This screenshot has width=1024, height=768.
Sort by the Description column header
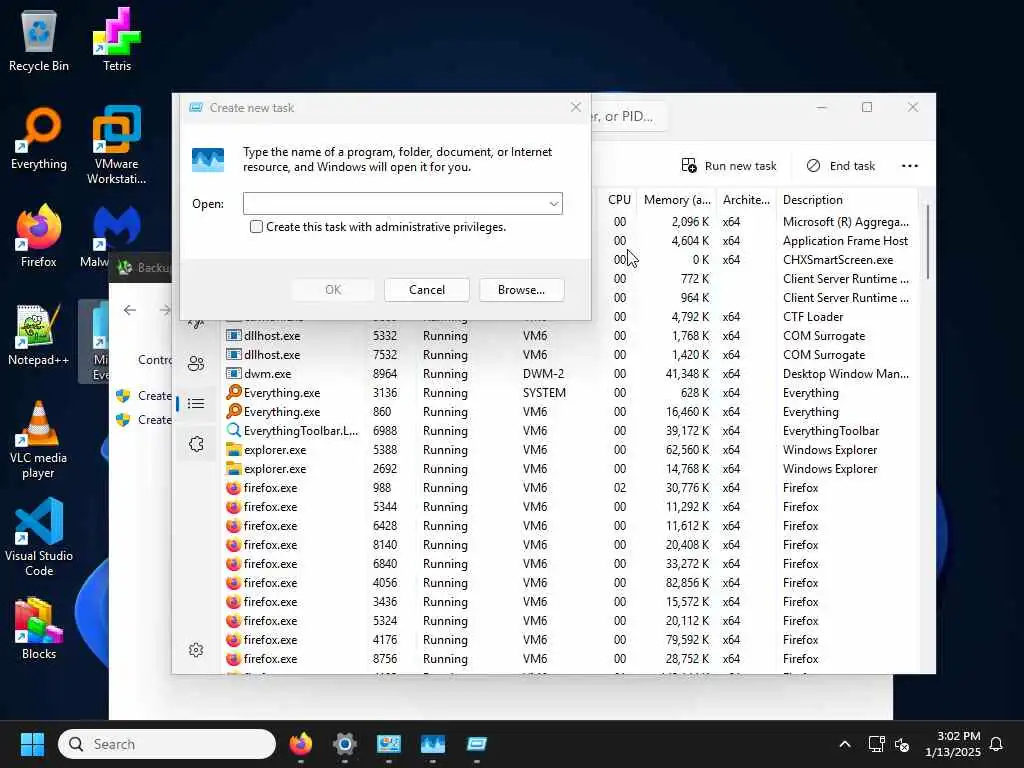point(847,200)
